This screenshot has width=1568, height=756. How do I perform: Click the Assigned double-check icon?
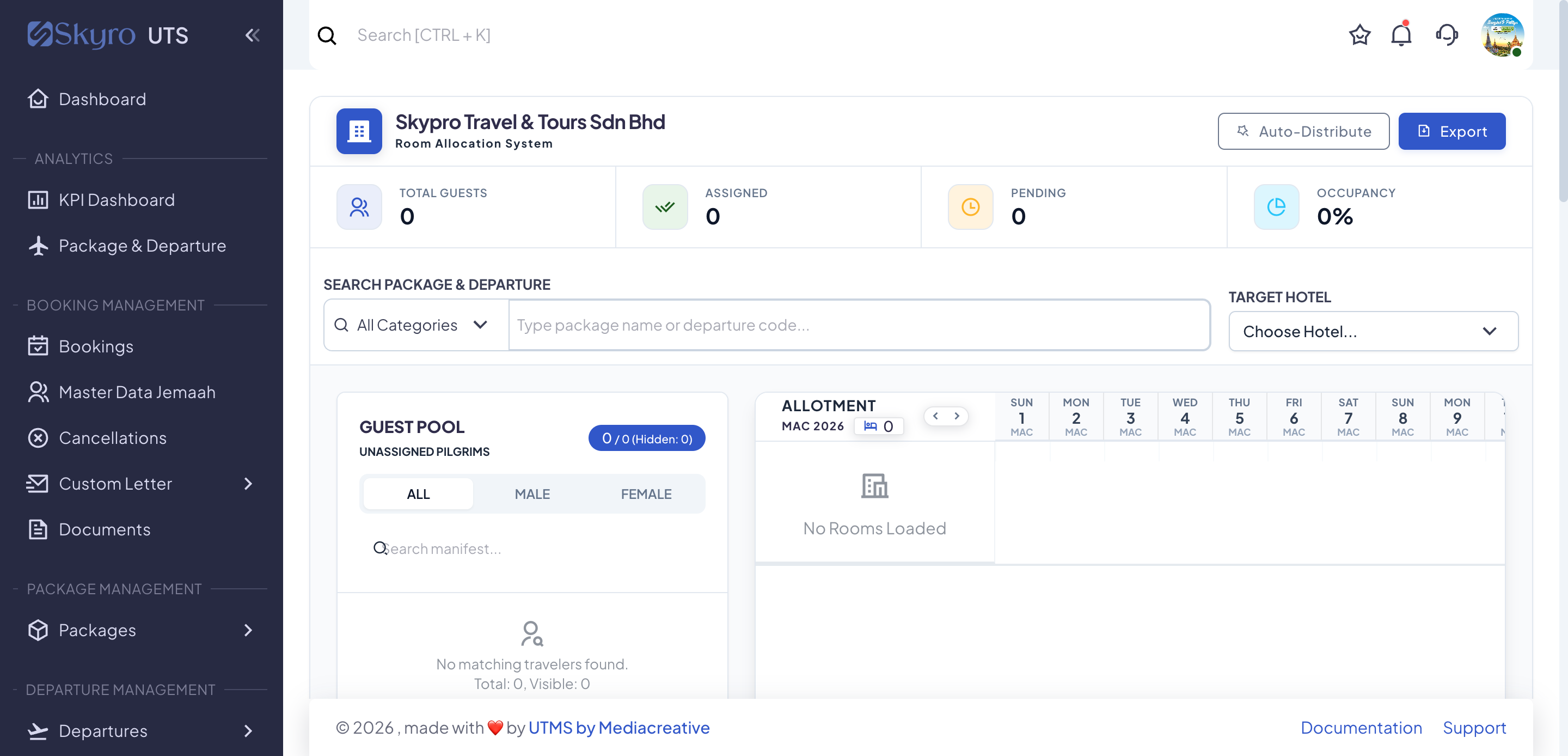point(665,207)
